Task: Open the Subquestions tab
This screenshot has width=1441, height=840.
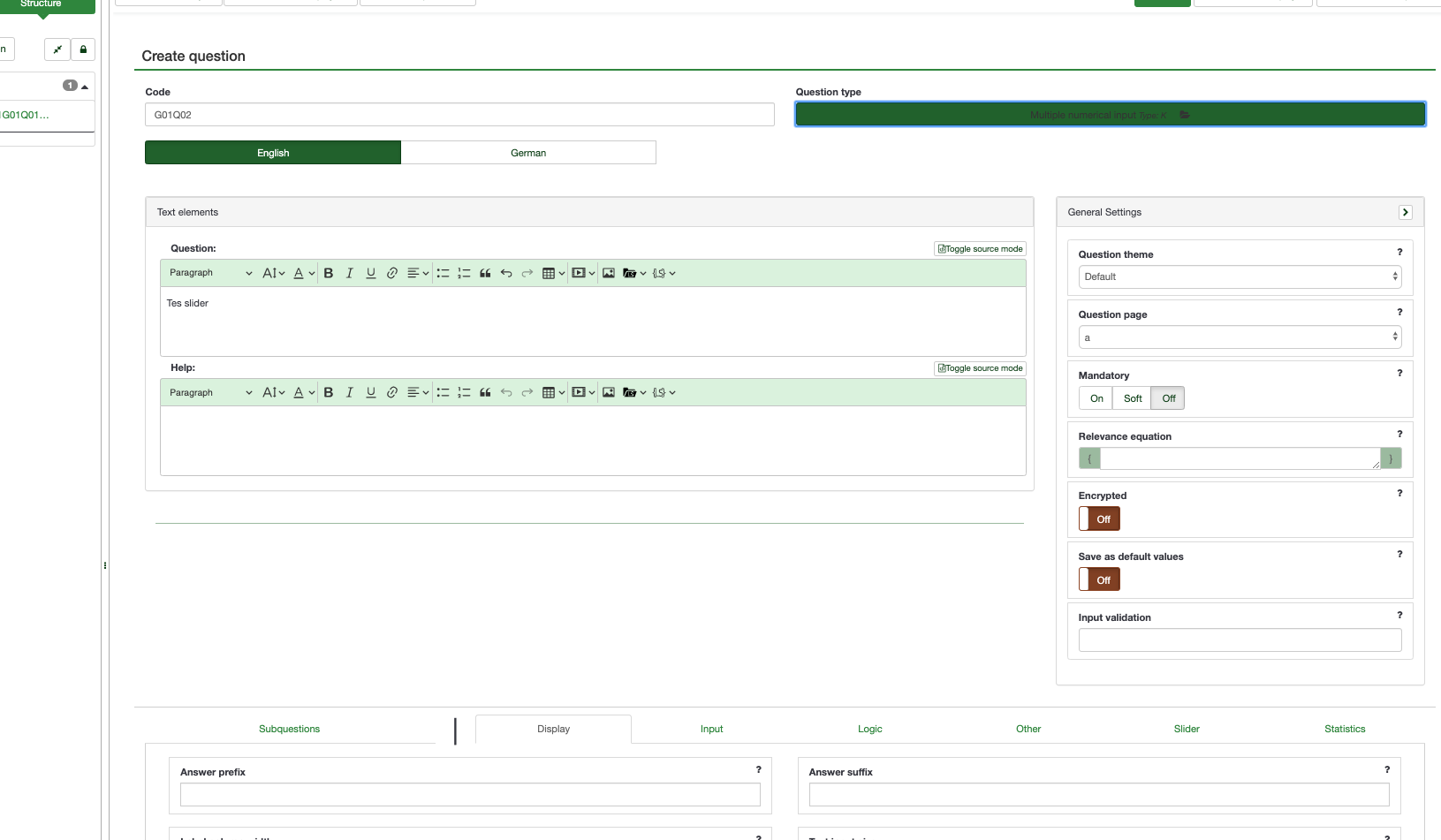Action: [x=289, y=729]
